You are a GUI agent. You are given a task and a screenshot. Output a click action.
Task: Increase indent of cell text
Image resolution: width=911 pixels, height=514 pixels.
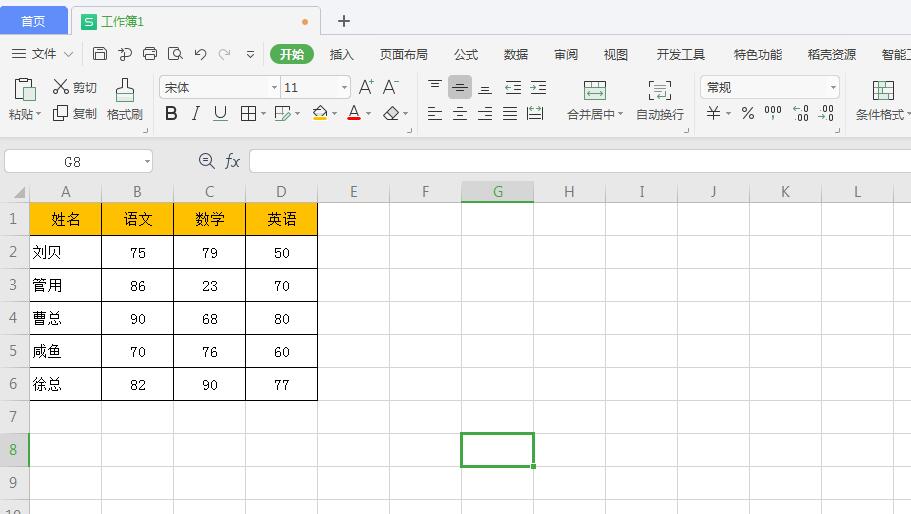click(x=538, y=87)
